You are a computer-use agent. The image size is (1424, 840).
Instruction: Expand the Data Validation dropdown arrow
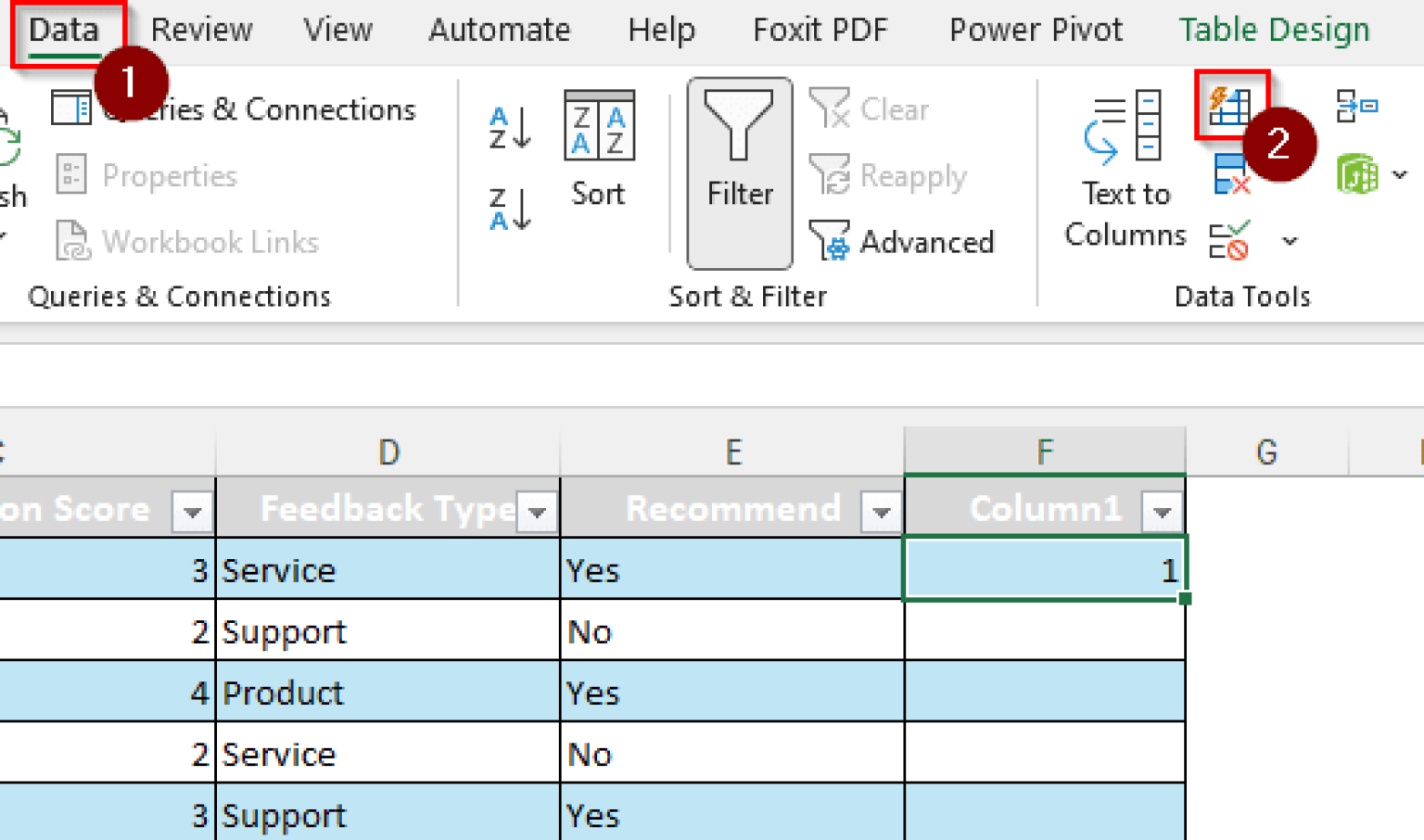(x=1290, y=239)
